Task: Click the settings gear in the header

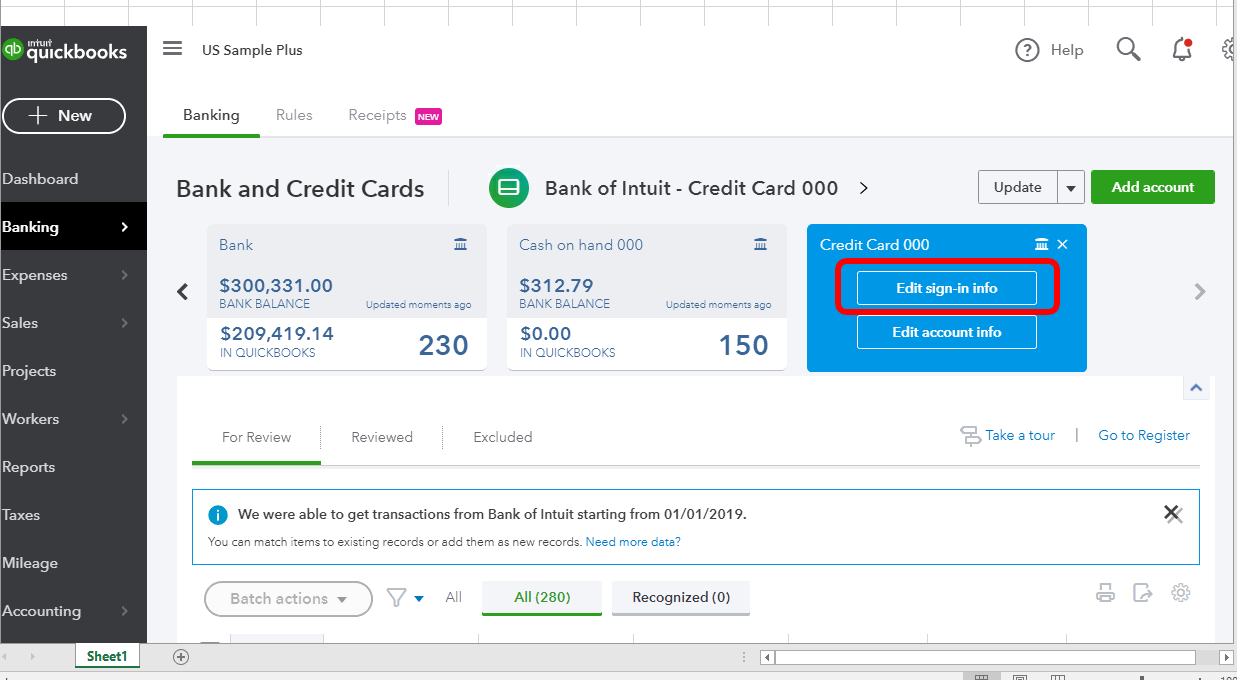Action: click(1228, 49)
